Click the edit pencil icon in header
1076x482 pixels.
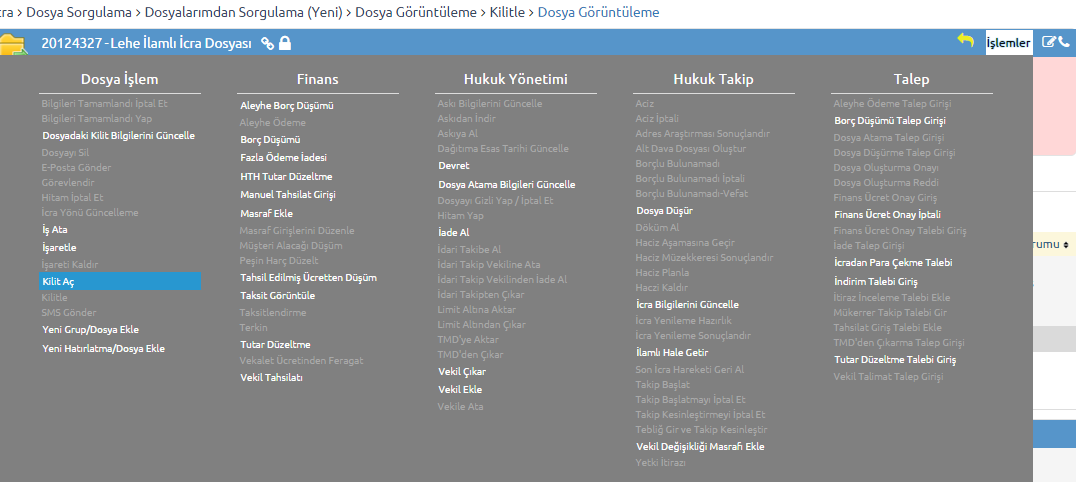pos(1049,42)
